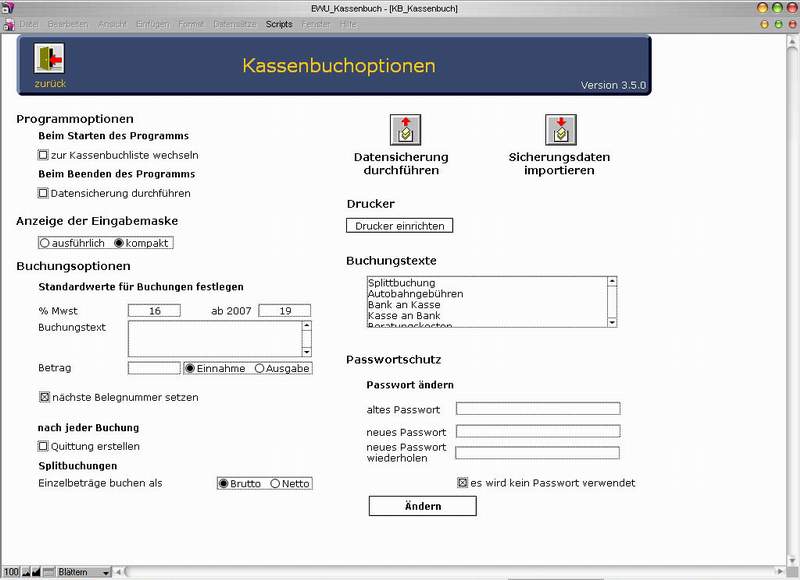Uncheck 'nächste Belegnummer setzen'
The image size is (800, 580).
click(45, 396)
